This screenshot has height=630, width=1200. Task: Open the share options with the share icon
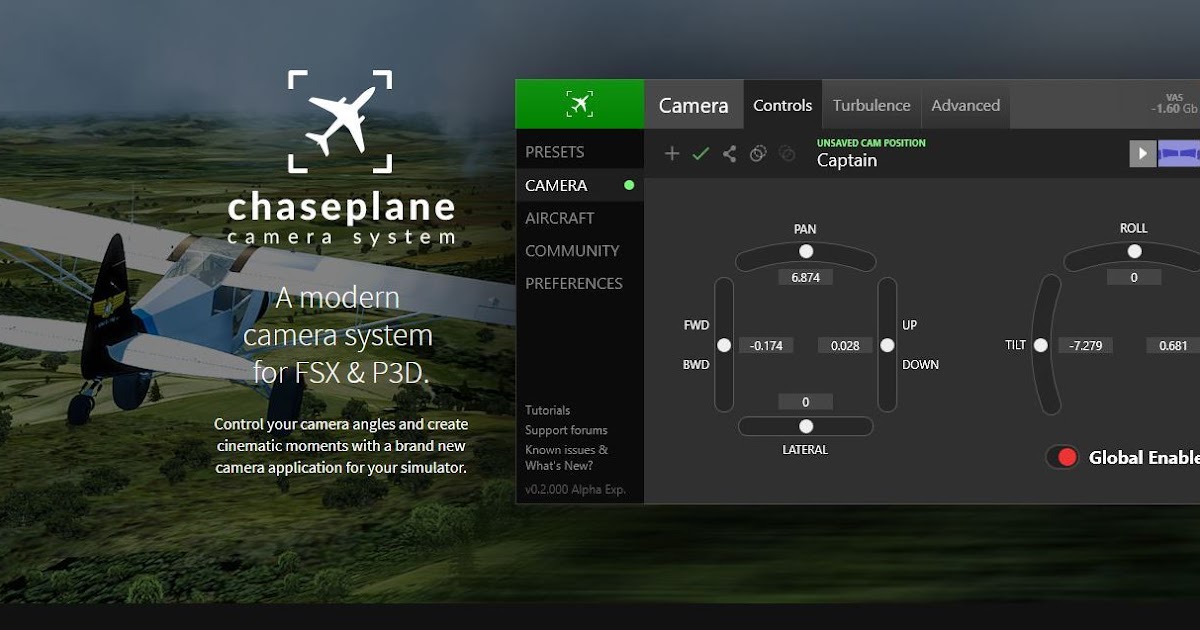click(x=730, y=153)
